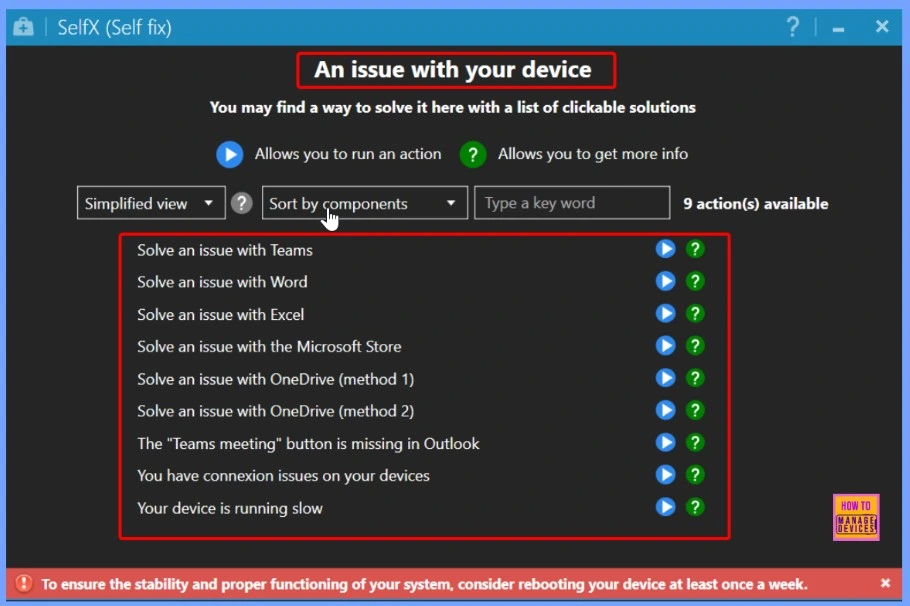
Task: Get more info about slow device
Action: [695, 507]
